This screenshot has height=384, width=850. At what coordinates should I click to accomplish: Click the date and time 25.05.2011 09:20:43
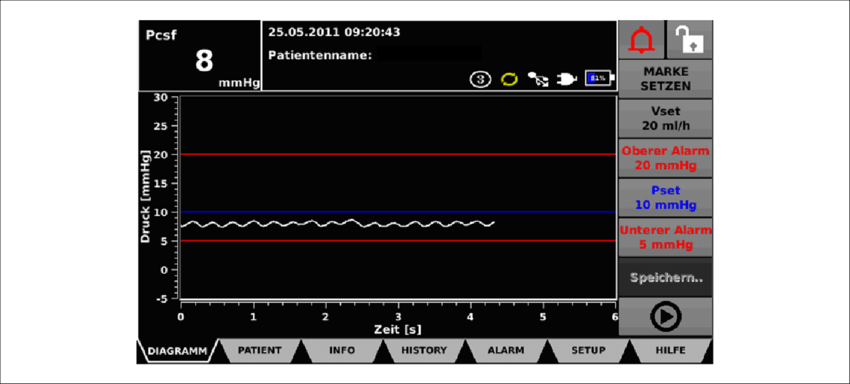tap(334, 32)
